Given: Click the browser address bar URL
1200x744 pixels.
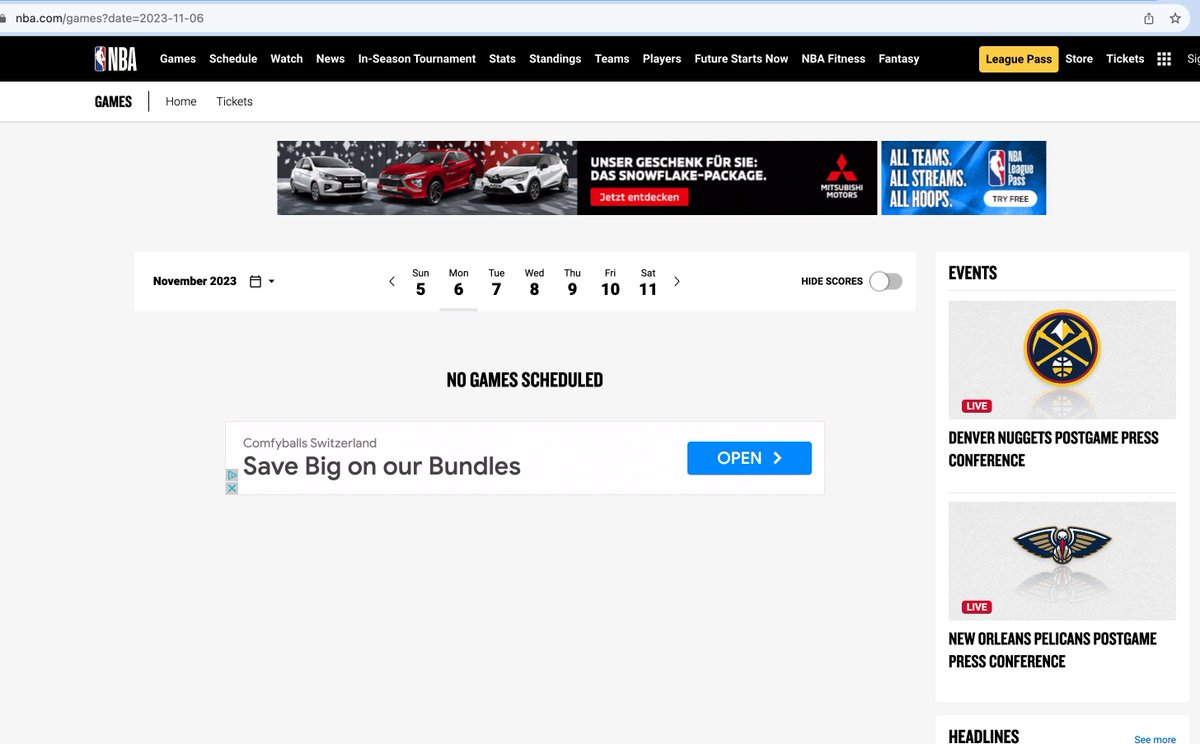Looking at the screenshot, I should [112, 19].
